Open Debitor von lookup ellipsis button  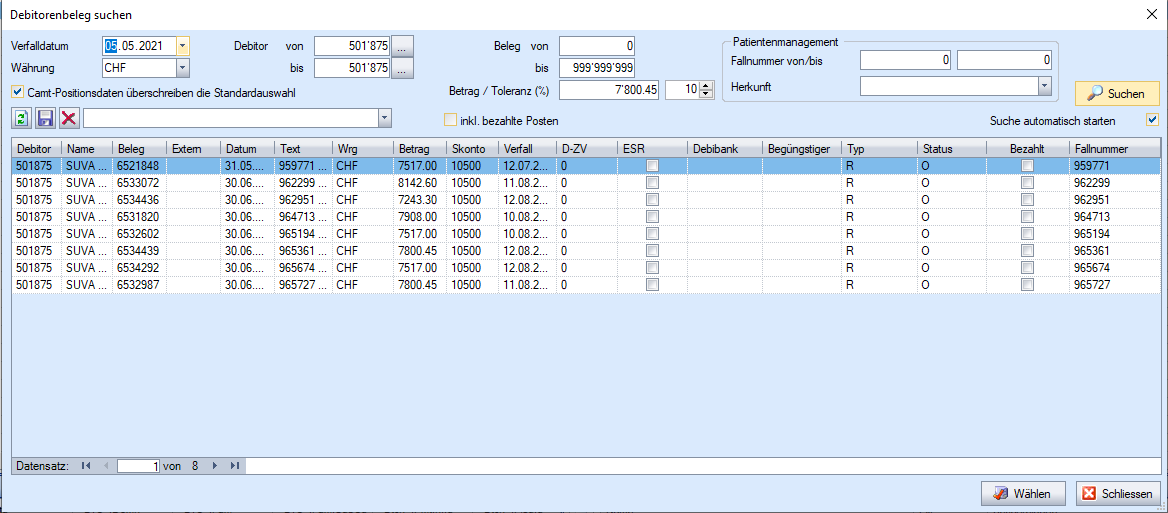pyautogui.click(x=402, y=46)
